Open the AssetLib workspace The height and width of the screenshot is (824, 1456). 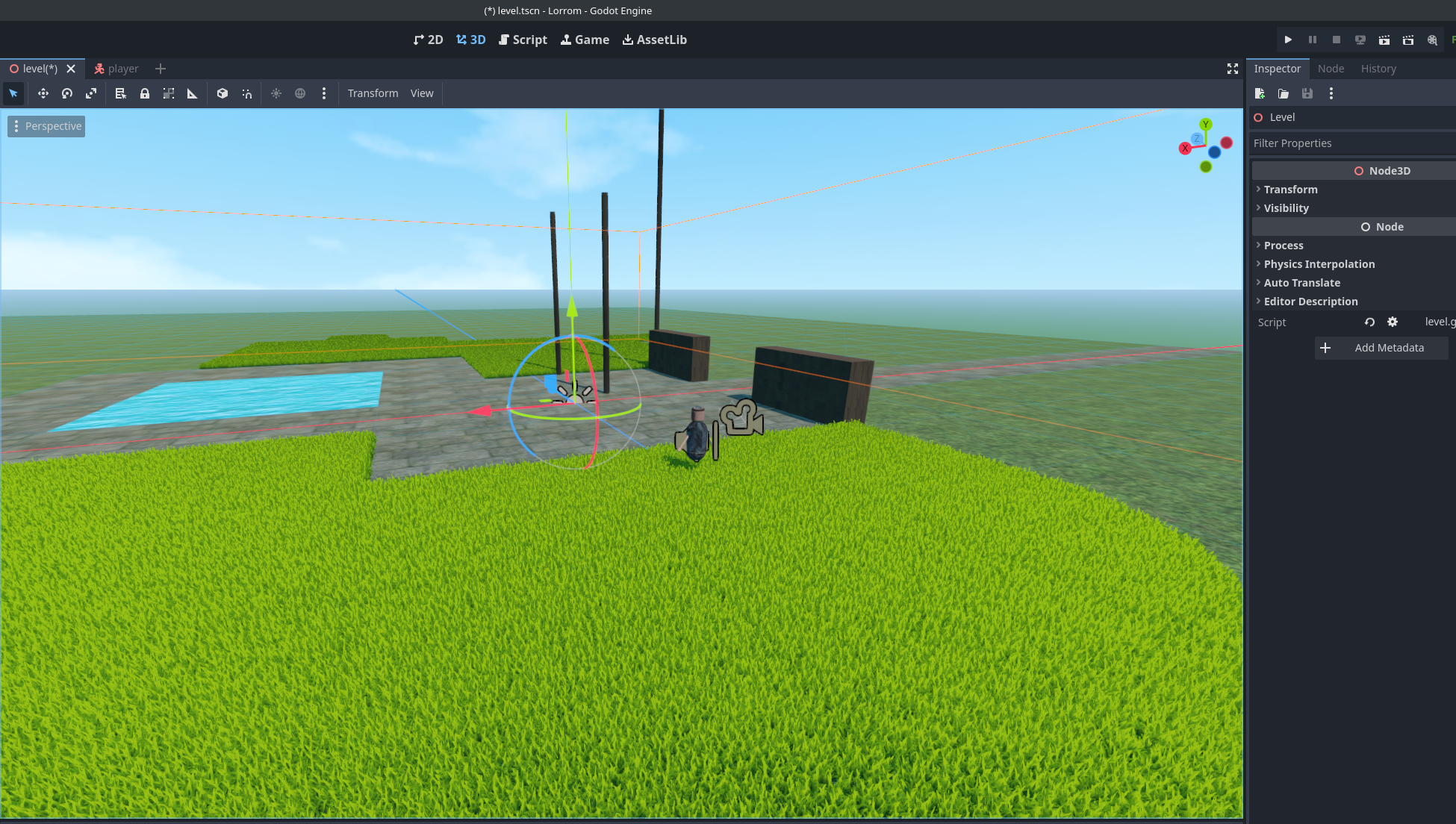(x=655, y=40)
